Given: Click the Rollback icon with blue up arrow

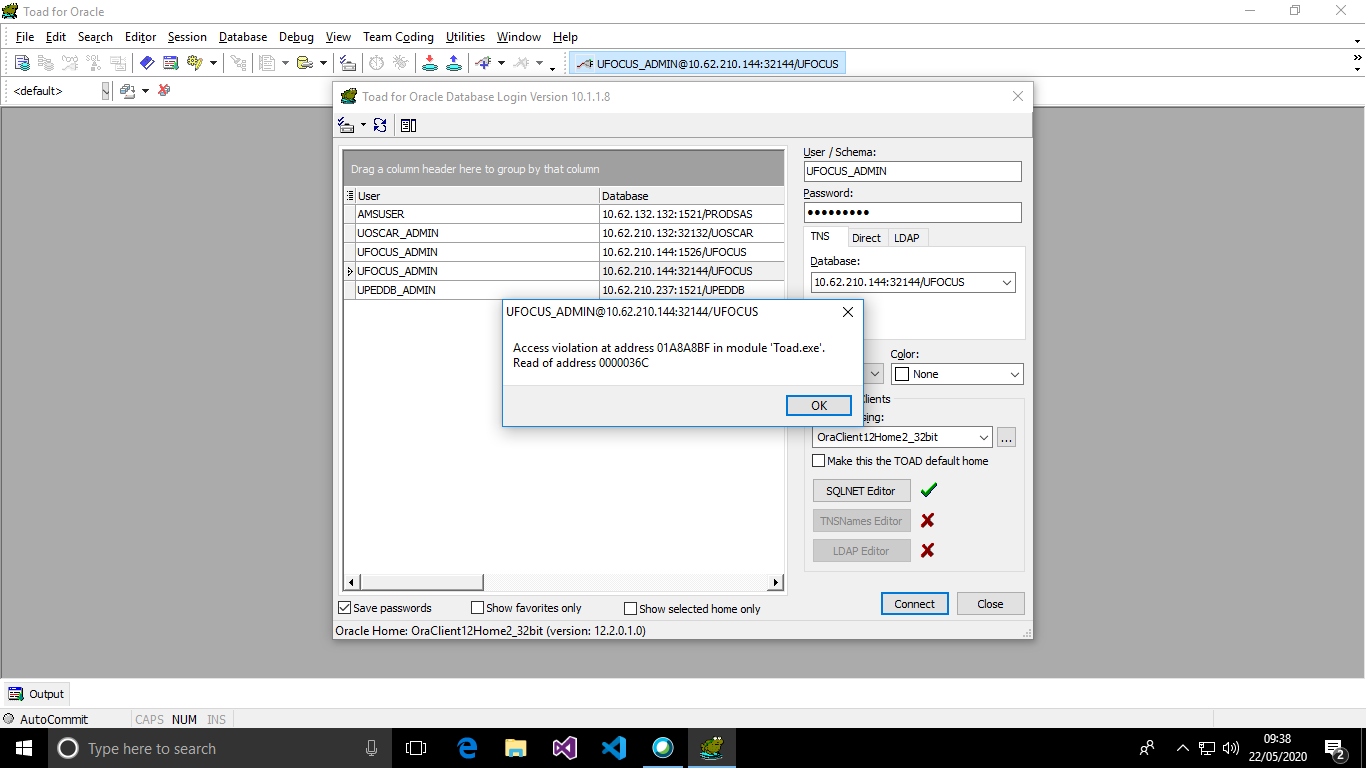Looking at the screenshot, I should pos(453,63).
